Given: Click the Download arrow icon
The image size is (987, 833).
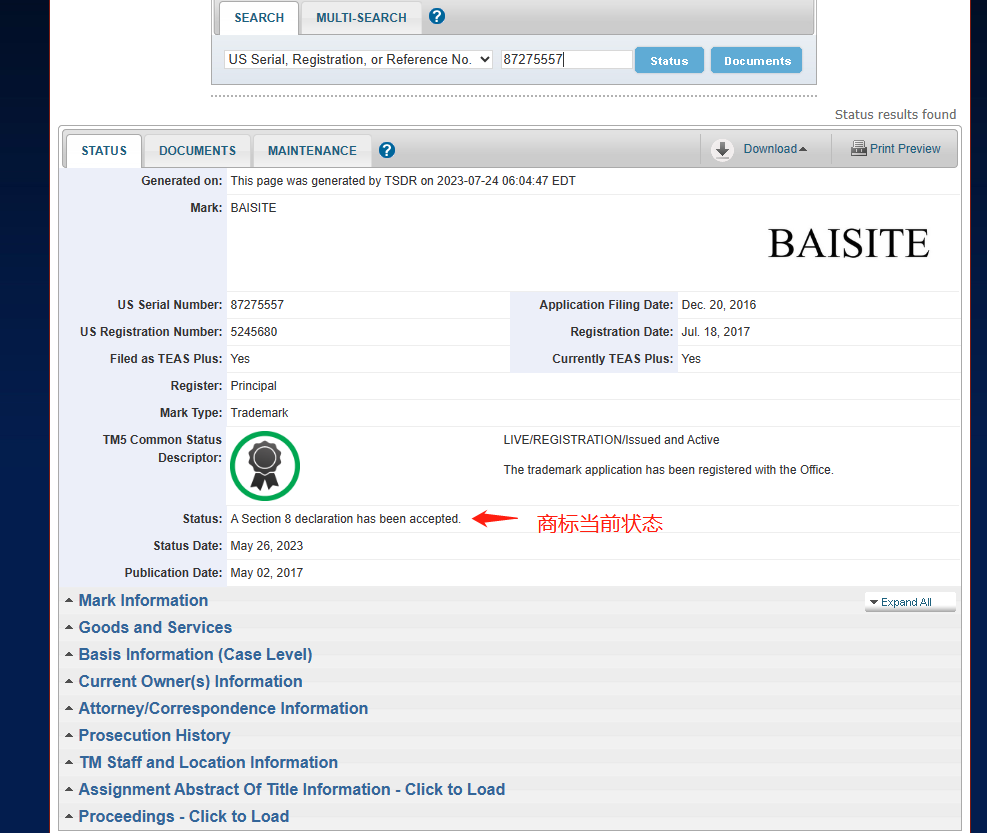Looking at the screenshot, I should tap(722, 150).
